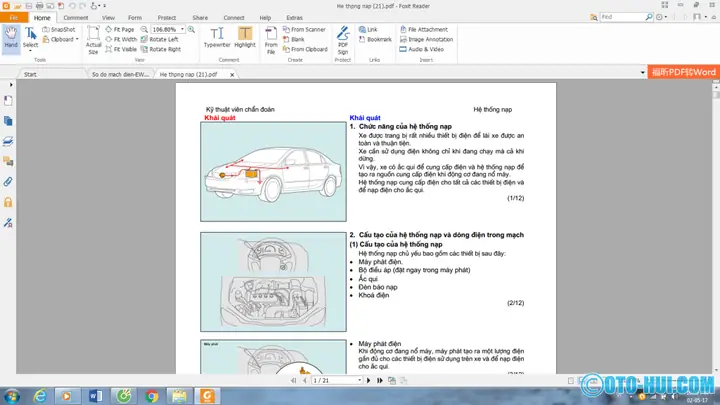
Task: Switch to the Comment ribbon tab
Action: (x=76, y=17)
